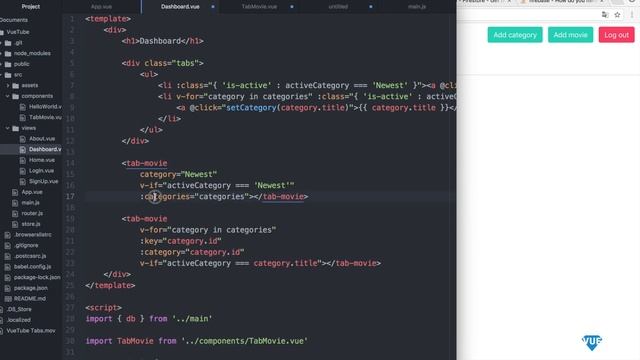Click the h1 Dashboard line of code
This screenshot has height=360, width=640.
162,41
